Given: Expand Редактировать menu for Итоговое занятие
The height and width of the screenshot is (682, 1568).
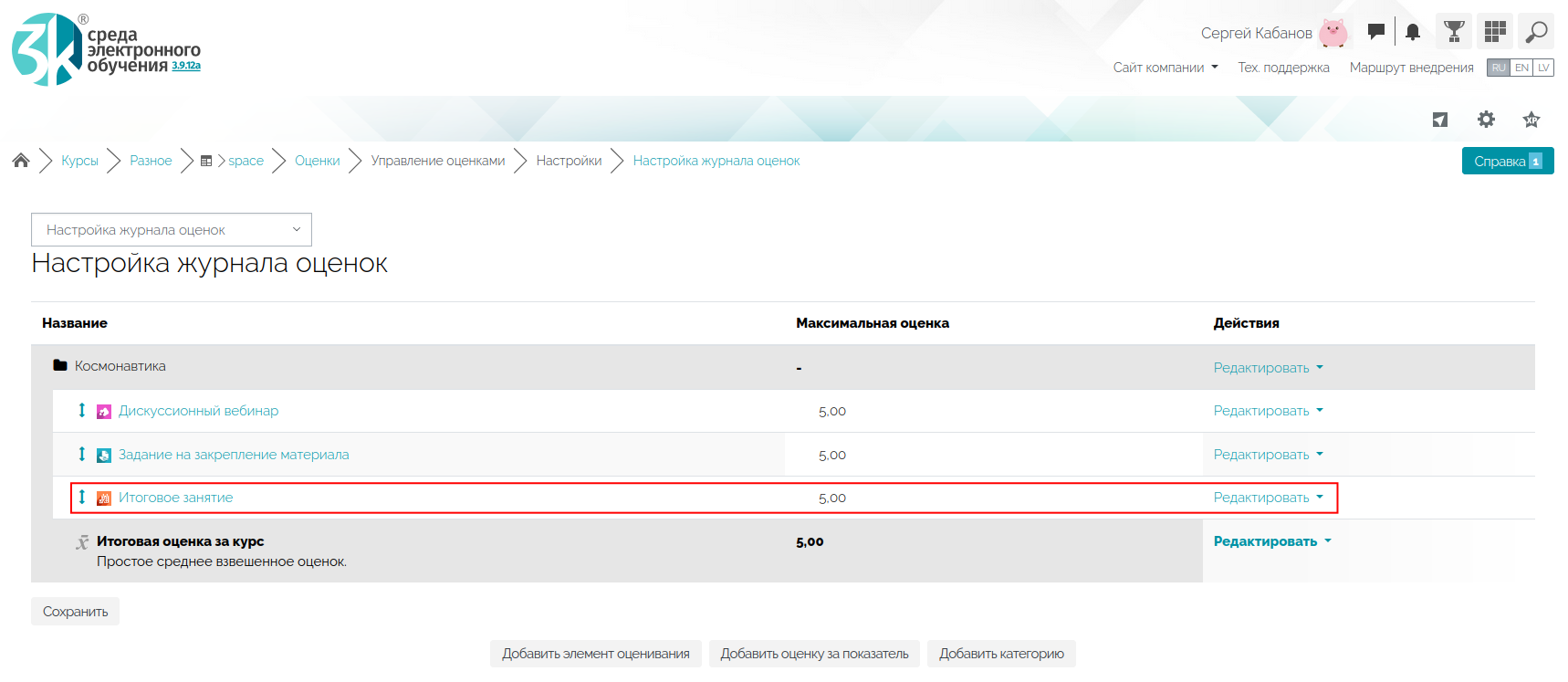Looking at the screenshot, I should 1268,498.
